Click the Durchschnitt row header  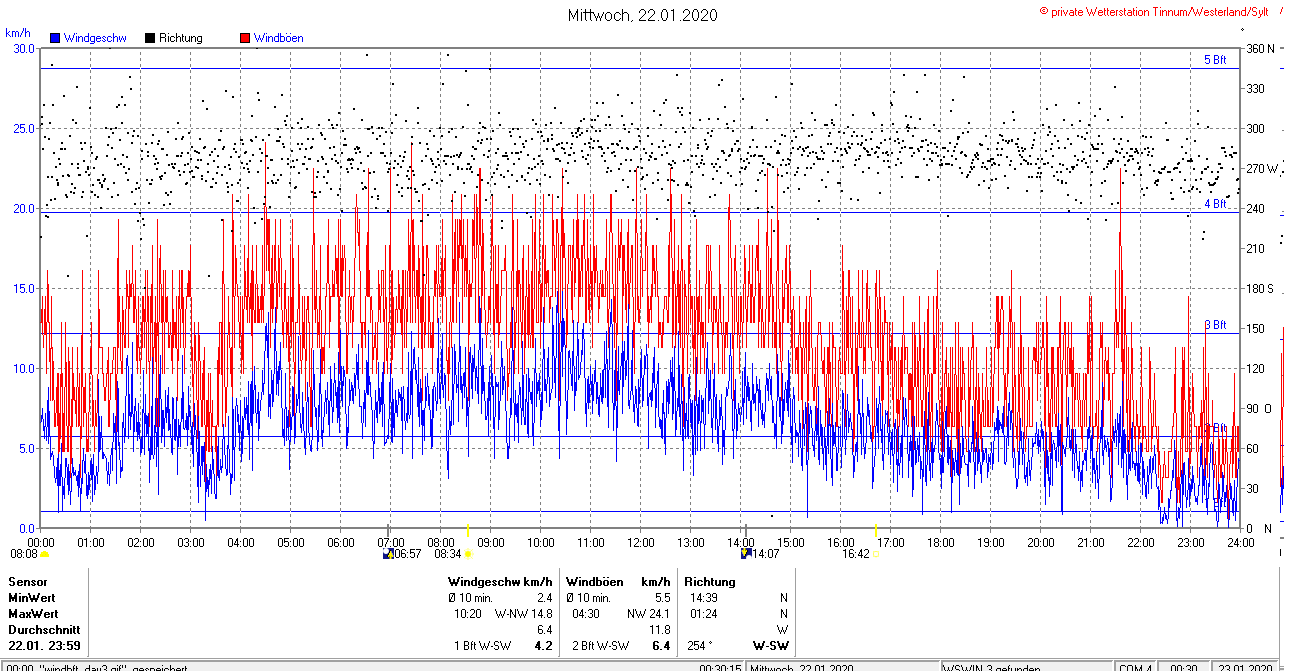point(44,630)
